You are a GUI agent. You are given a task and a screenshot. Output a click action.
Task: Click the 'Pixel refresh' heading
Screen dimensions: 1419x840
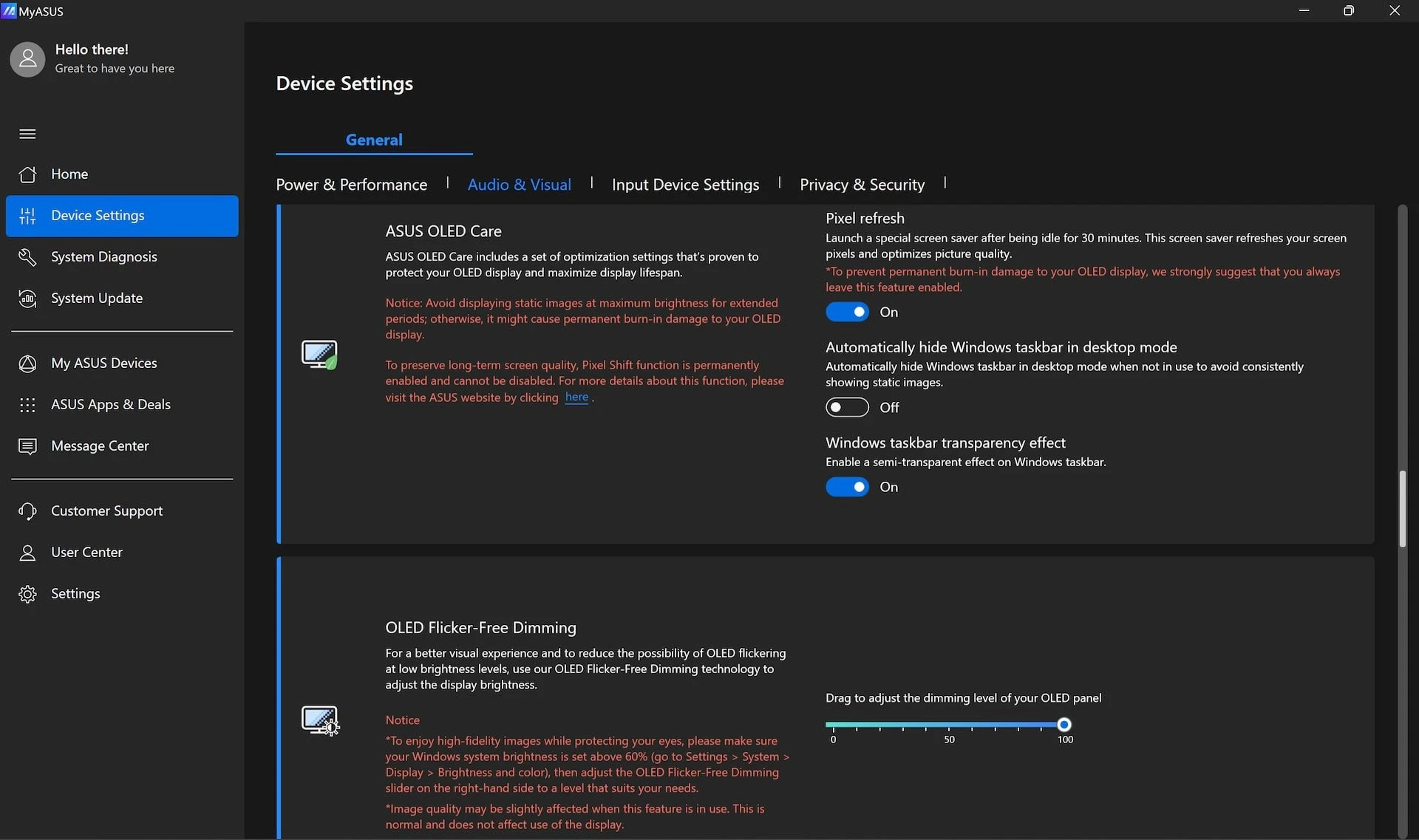tap(865, 219)
